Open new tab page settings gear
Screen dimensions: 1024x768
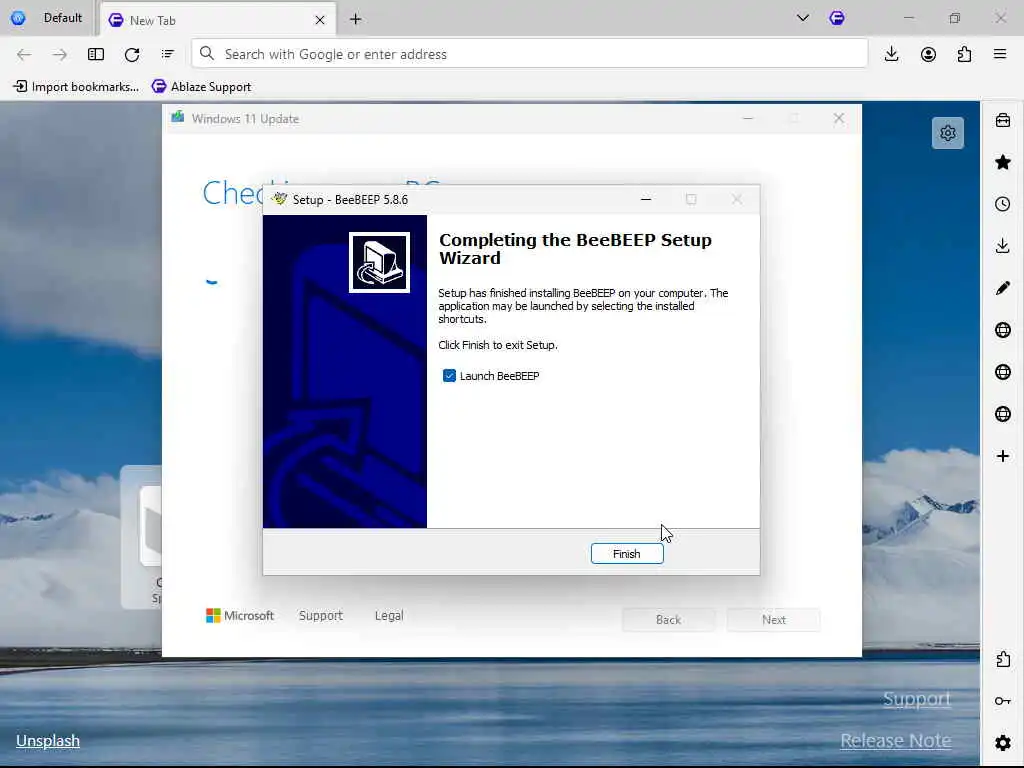[x=948, y=133]
